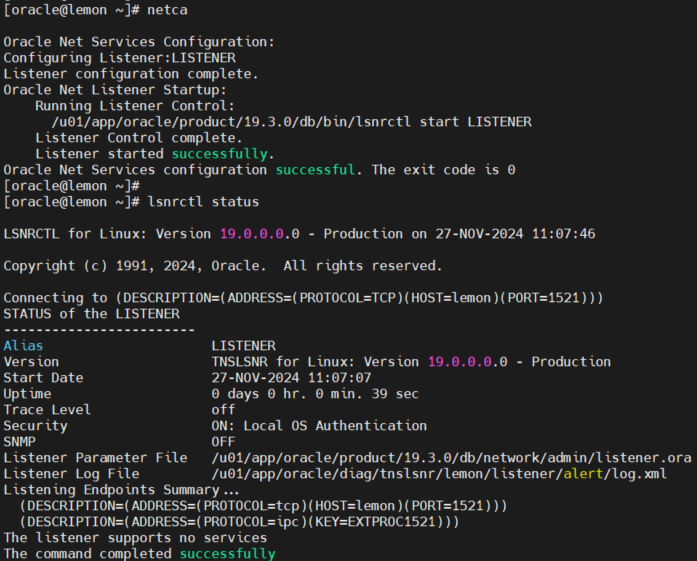Screen dimensions: 697x561
Task: Click the 'lsnrctl status' command text
Action: tap(203, 202)
